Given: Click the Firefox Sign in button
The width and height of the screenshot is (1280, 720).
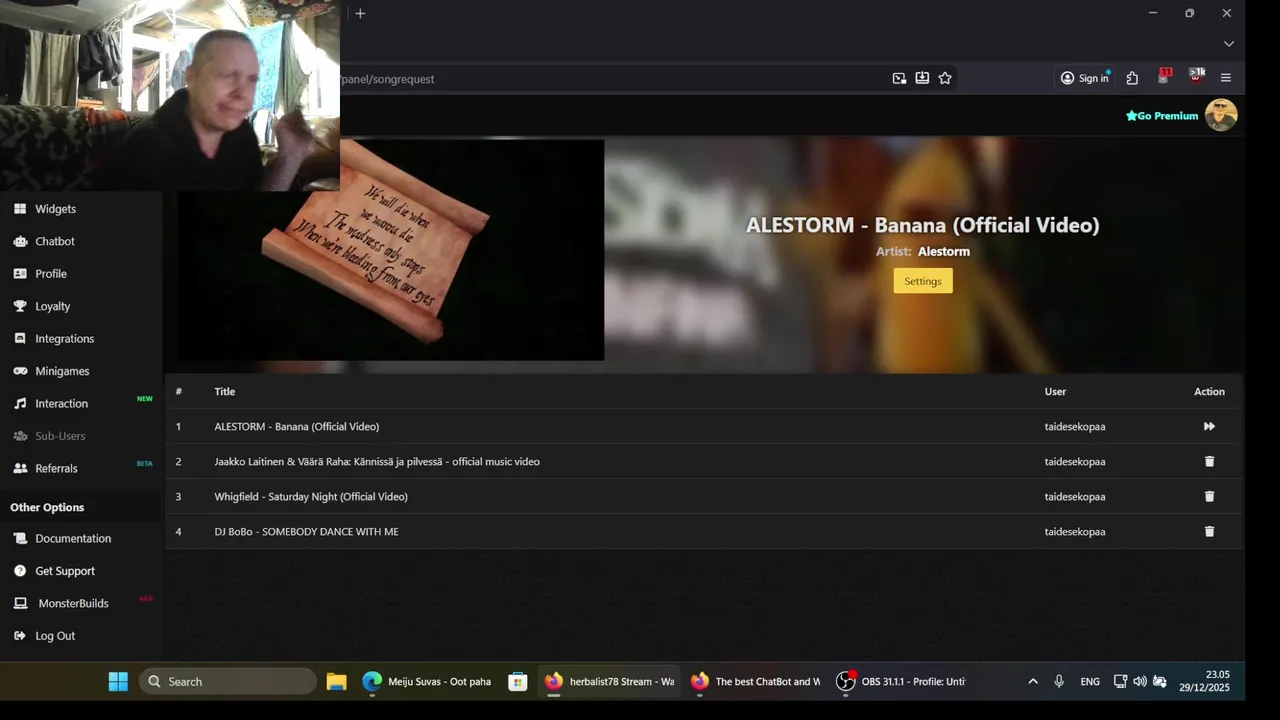Looking at the screenshot, I should coord(1085,78).
